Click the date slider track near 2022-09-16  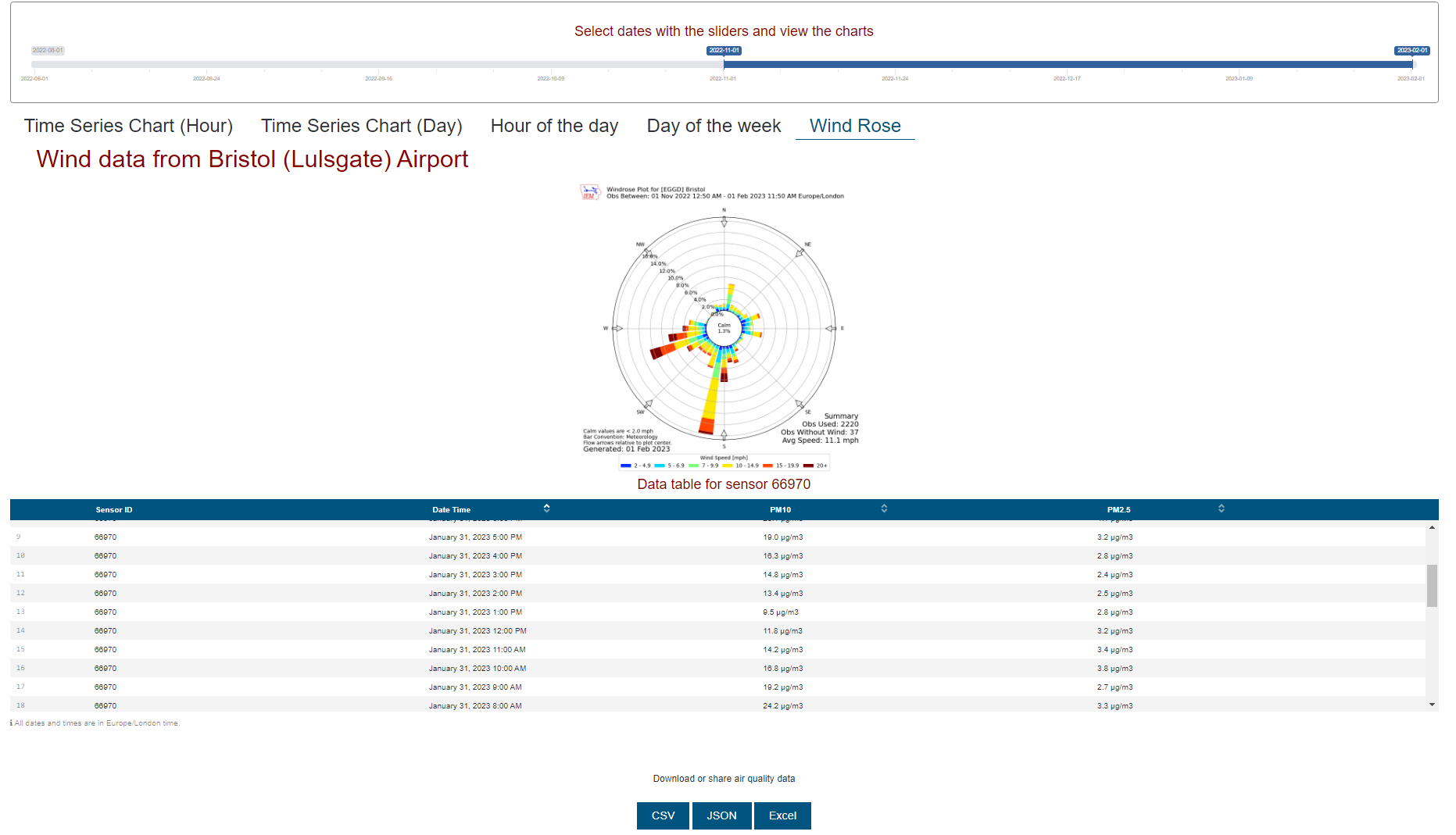coord(378,65)
